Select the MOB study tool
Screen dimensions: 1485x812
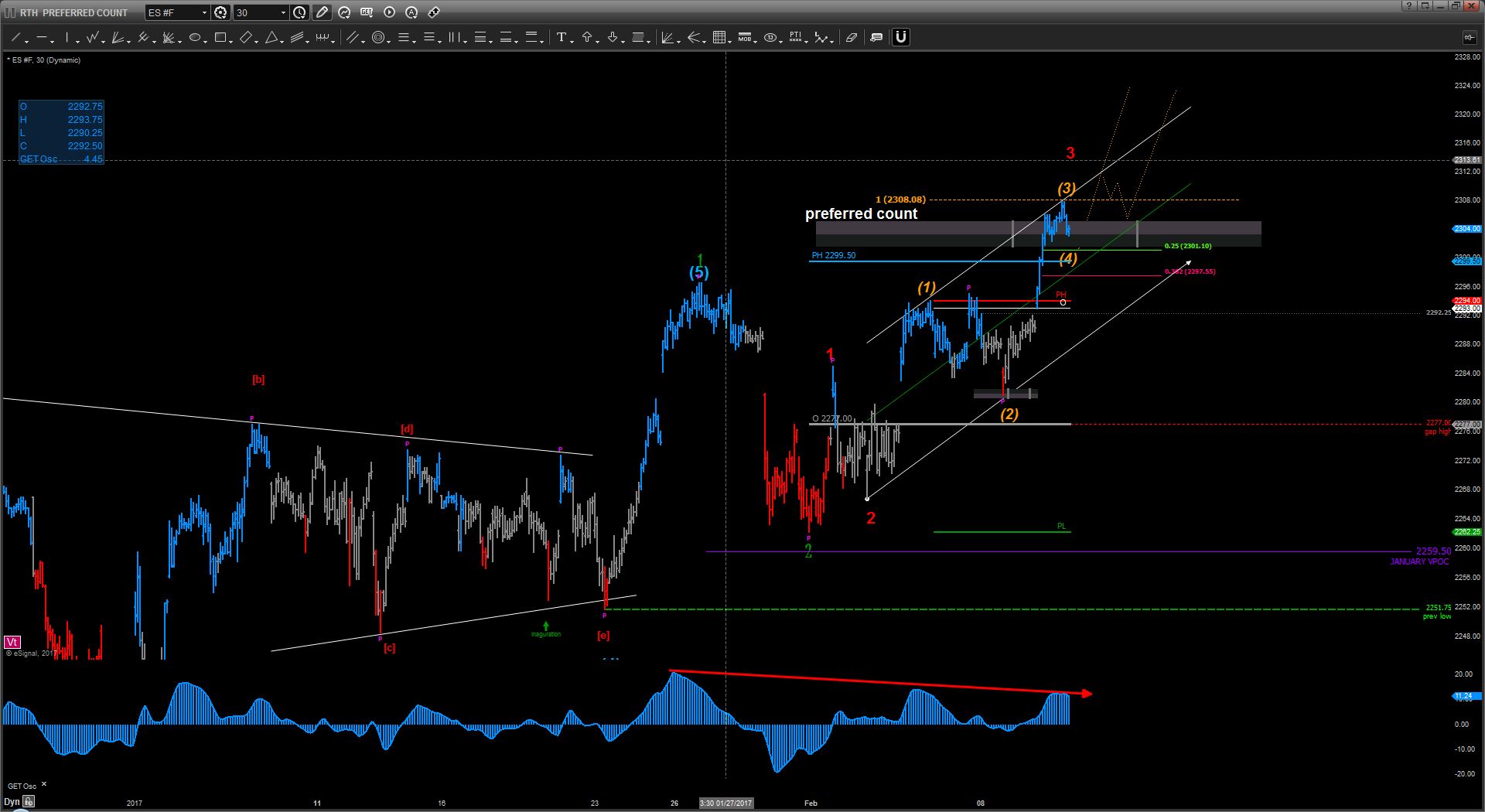coord(745,37)
